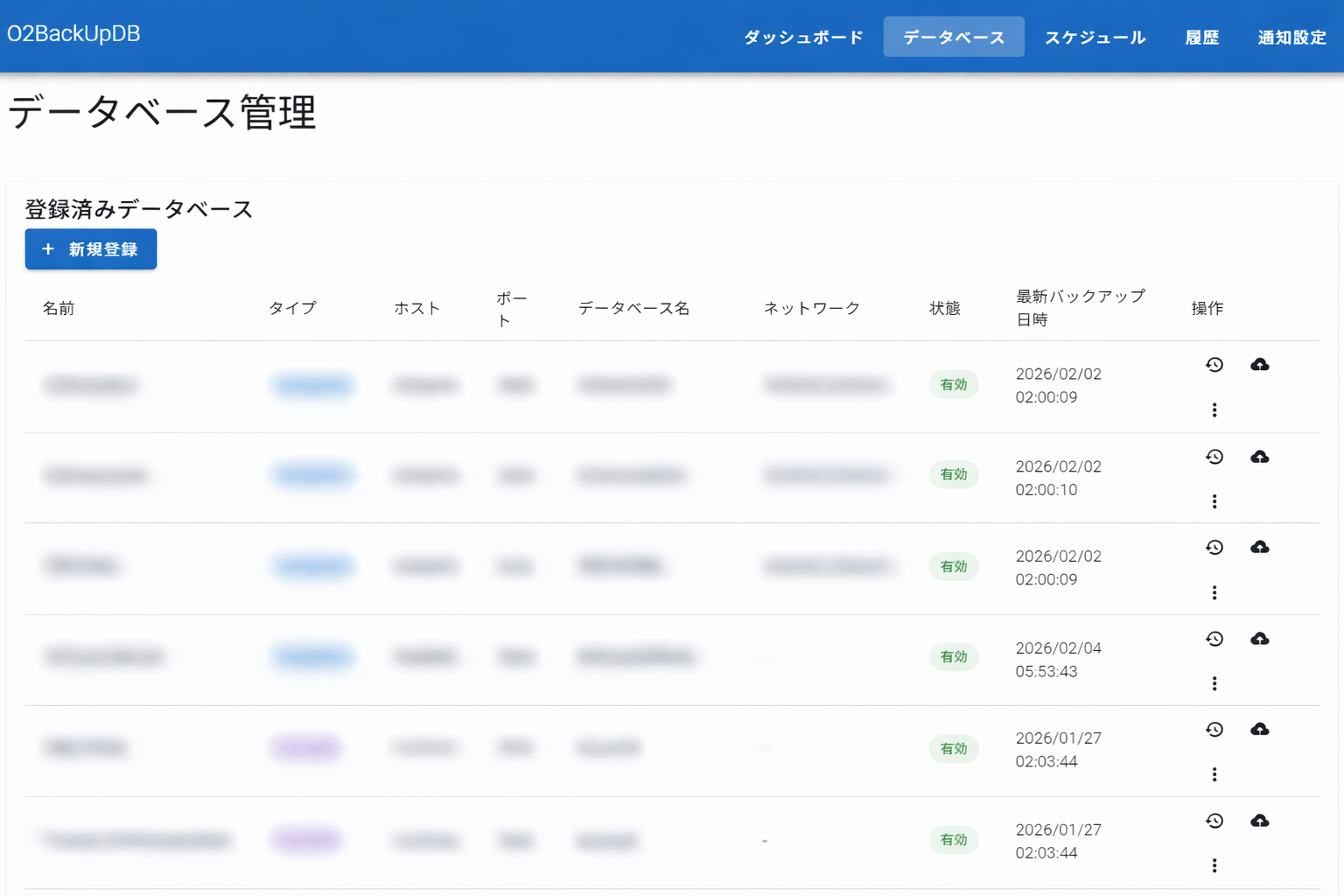Toggle 有効 status on the fifth database row

coord(954,749)
